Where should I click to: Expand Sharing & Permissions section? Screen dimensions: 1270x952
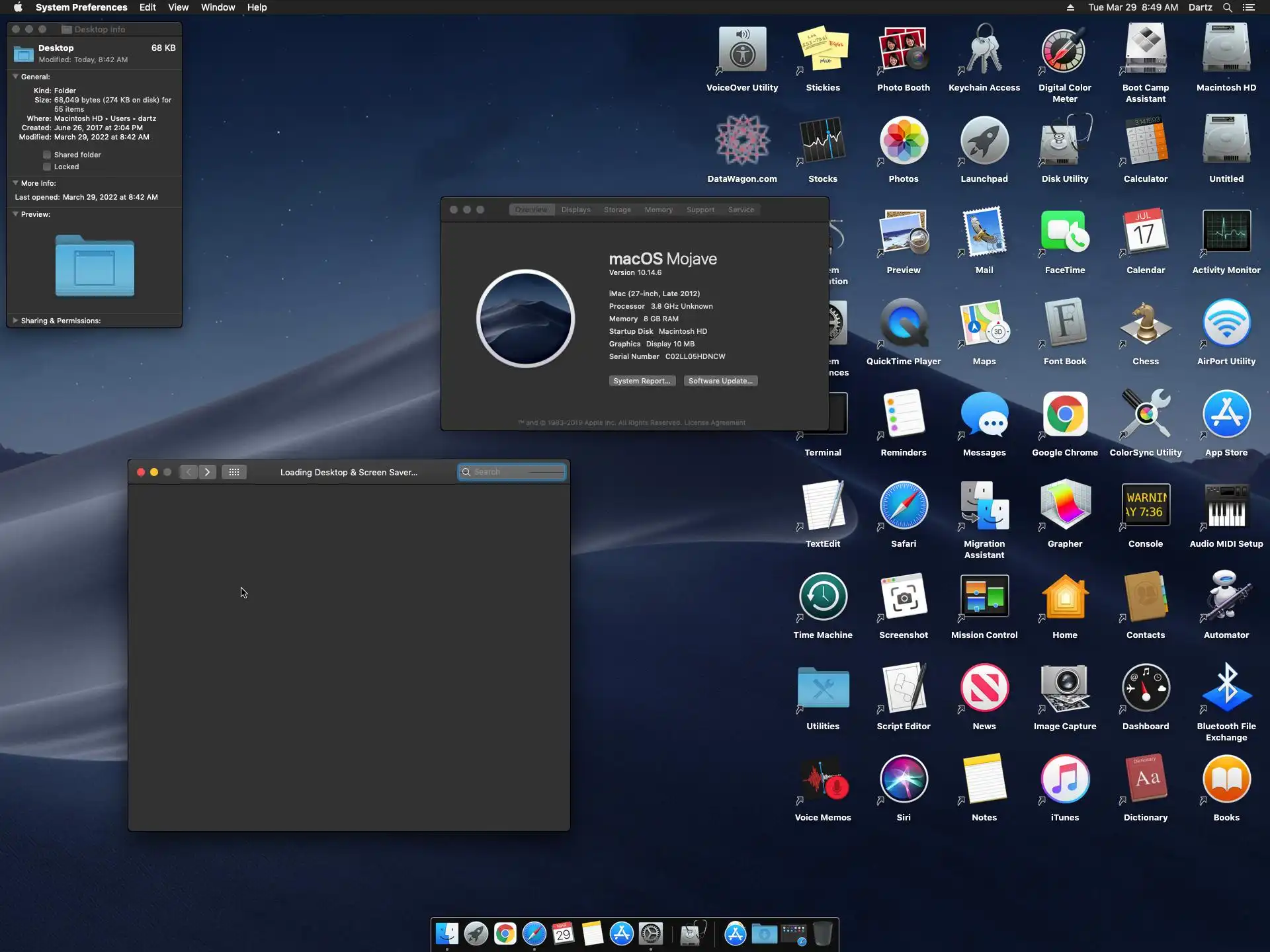pos(15,321)
